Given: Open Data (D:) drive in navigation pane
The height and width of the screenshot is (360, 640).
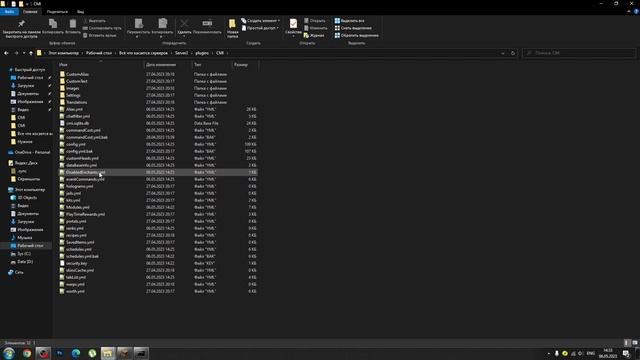Looking at the screenshot, I should [25, 262].
